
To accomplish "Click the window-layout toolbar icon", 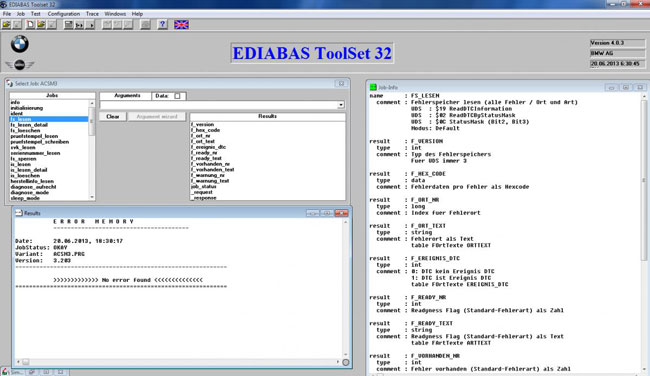I will point(69,25).
